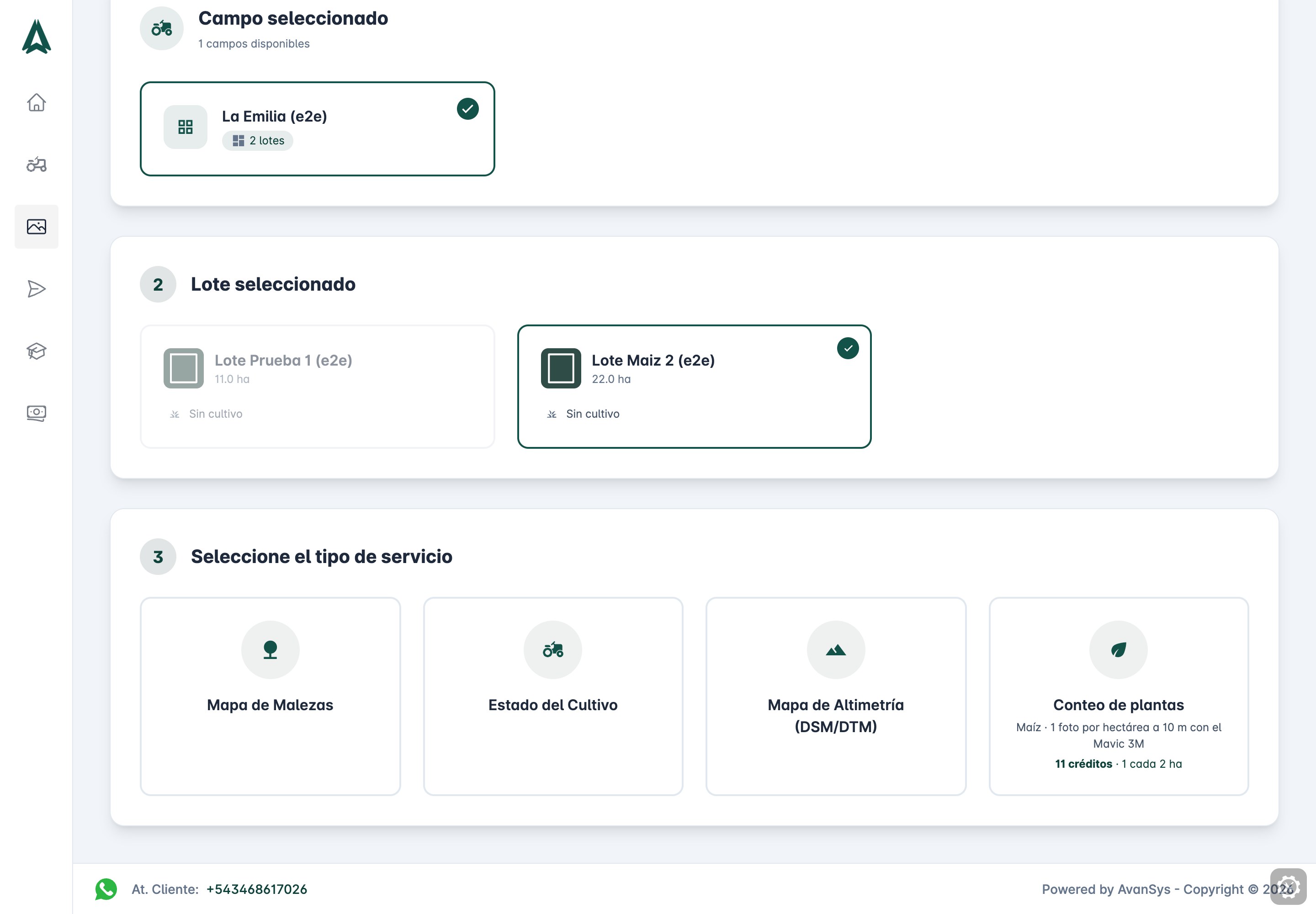Click the square icon of Lote Prueba 1
Viewport: 1316px width, 914px height.
click(184, 368)
